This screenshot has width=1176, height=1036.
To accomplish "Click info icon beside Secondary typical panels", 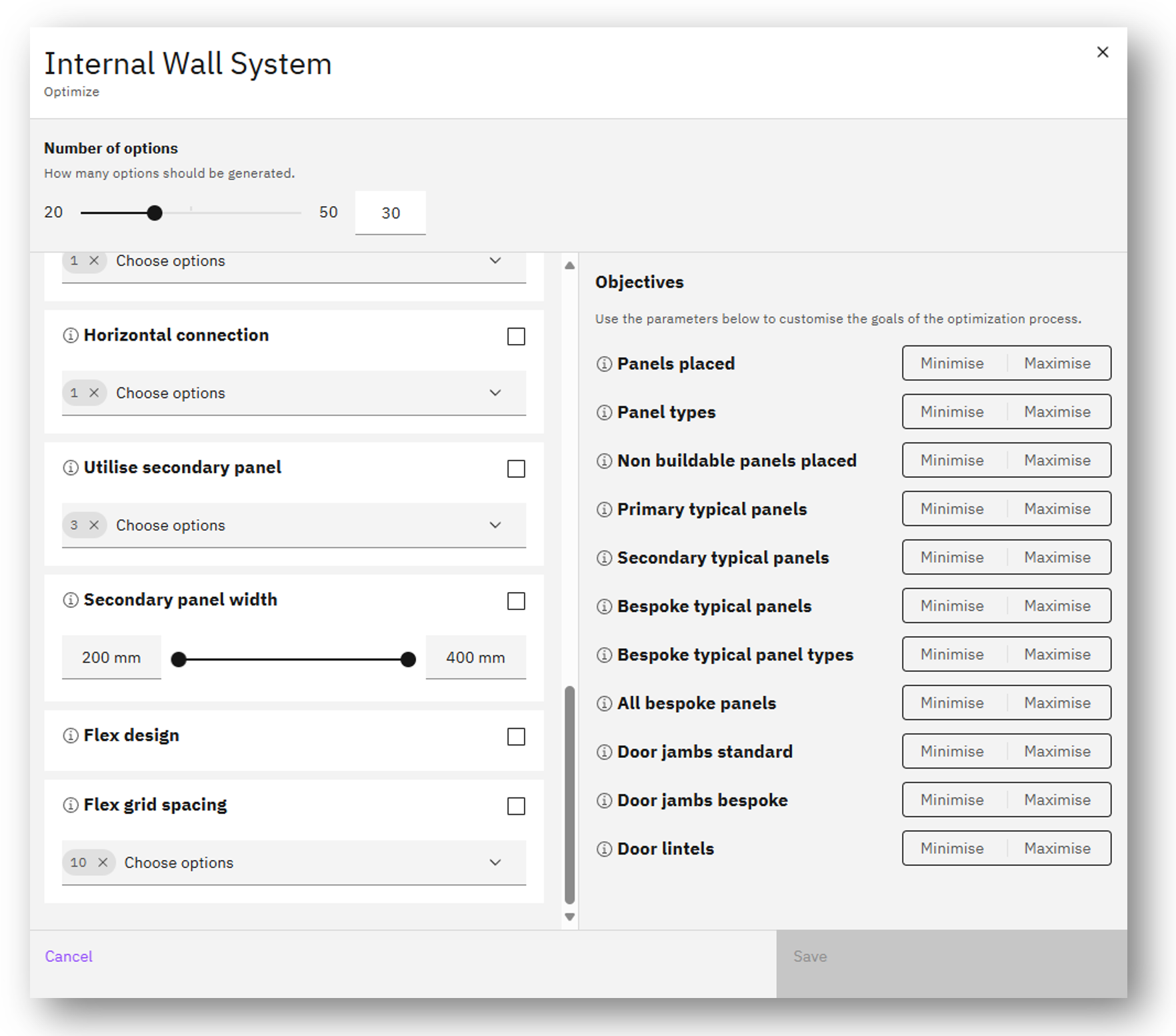I will pyautogui.click(x=604, y=558).
